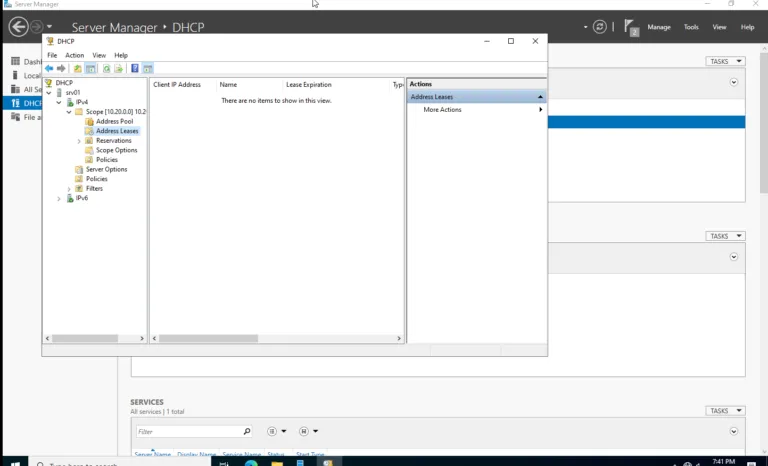Collapse the Address Leases actions section
This screenshot has width=768, height=466.
540,97
